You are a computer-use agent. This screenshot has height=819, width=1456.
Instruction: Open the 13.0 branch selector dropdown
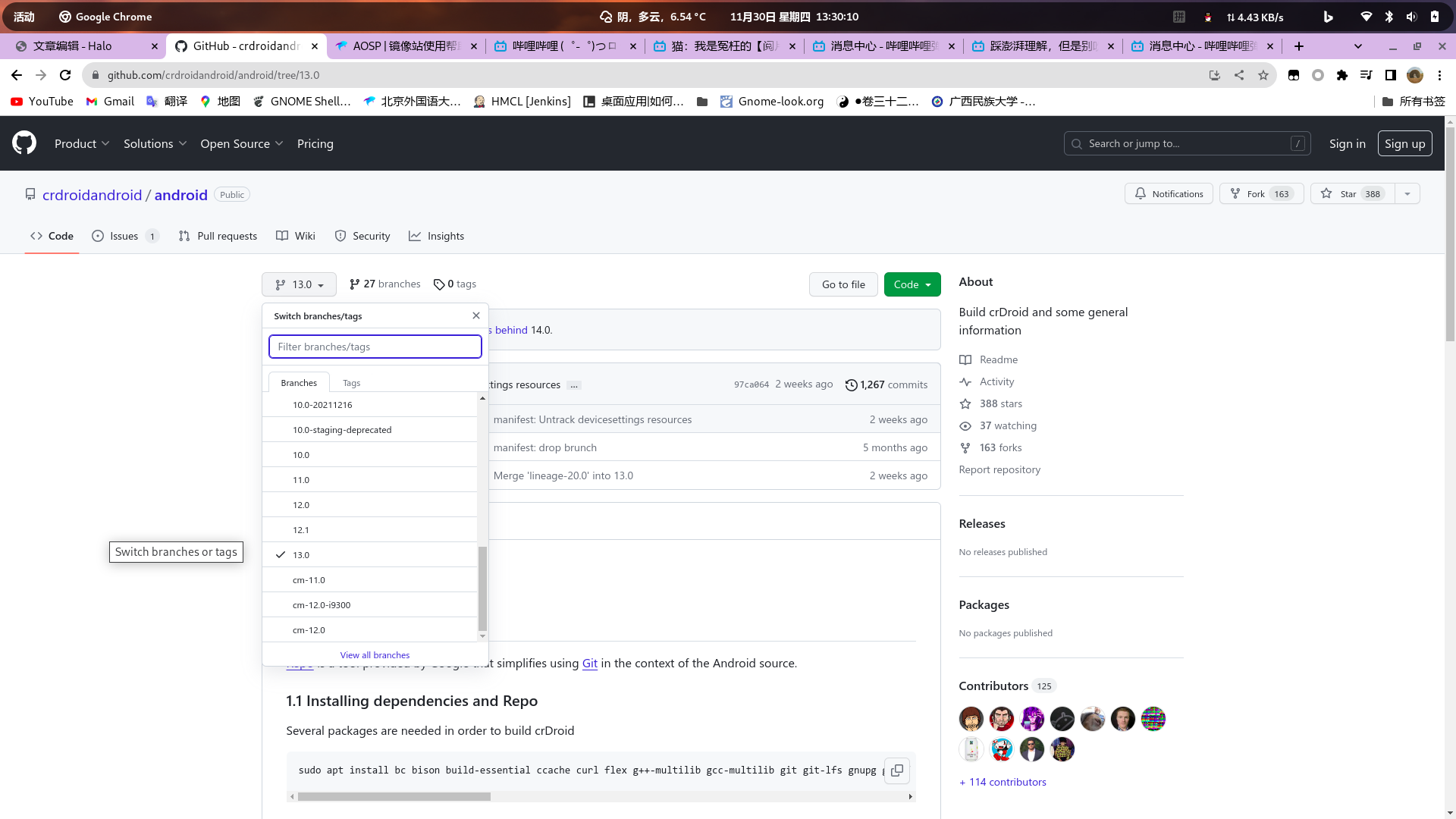299,284
